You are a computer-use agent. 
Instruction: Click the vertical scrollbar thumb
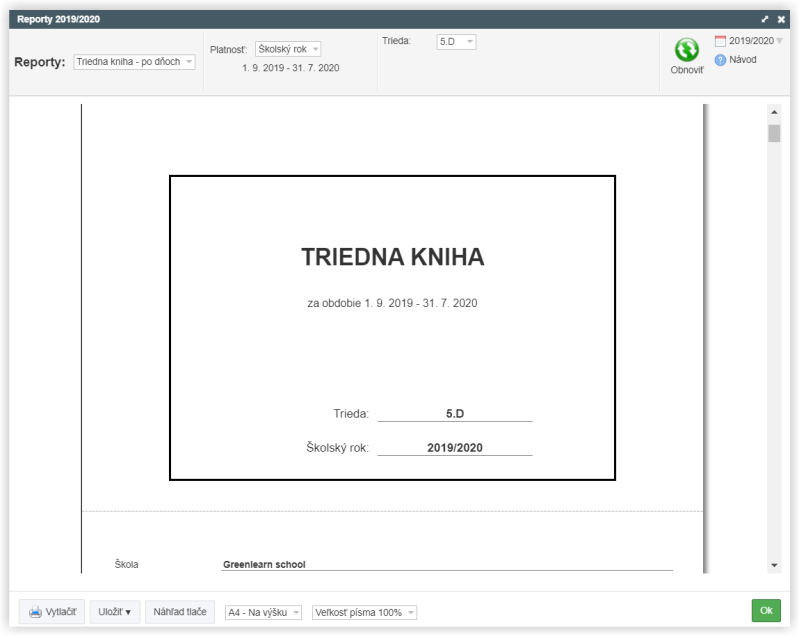(x=774, y=134)
